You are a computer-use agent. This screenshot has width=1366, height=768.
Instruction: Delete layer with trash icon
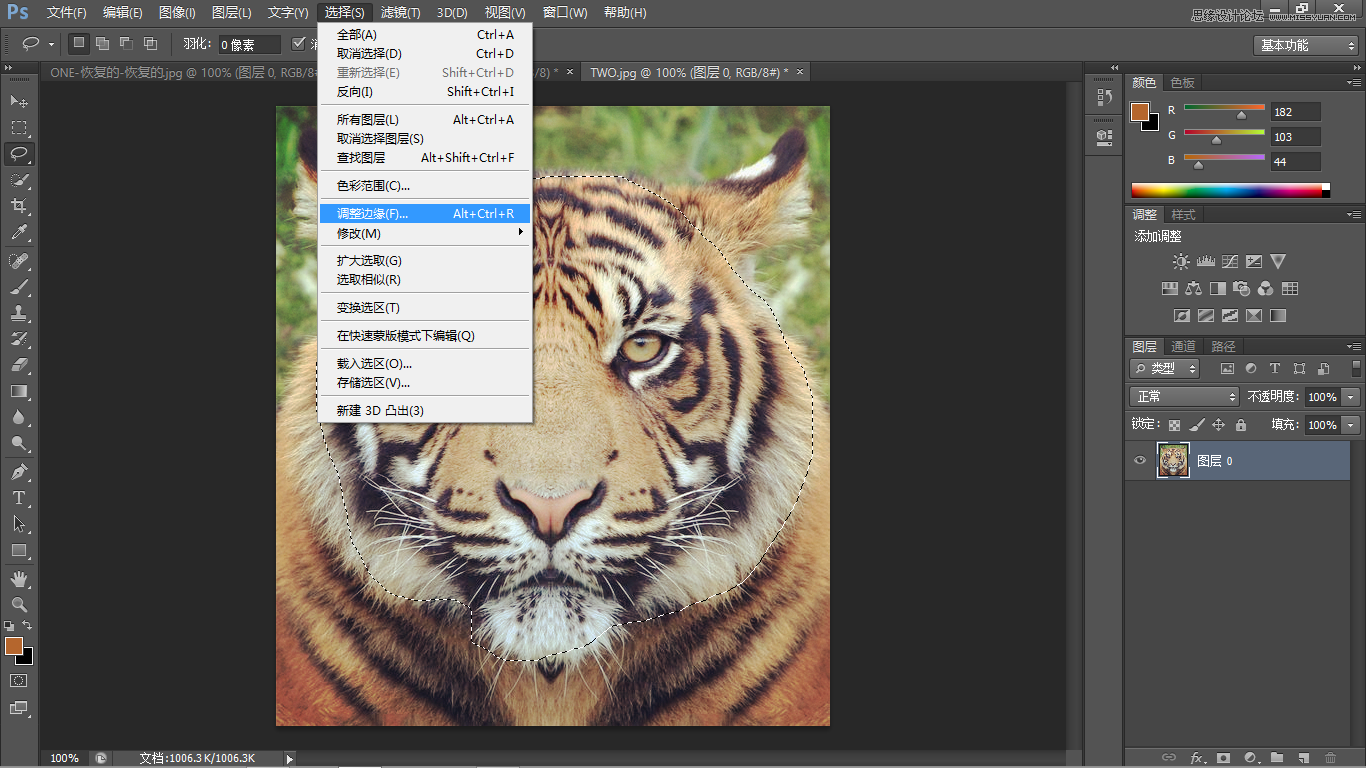(1330, 758)
